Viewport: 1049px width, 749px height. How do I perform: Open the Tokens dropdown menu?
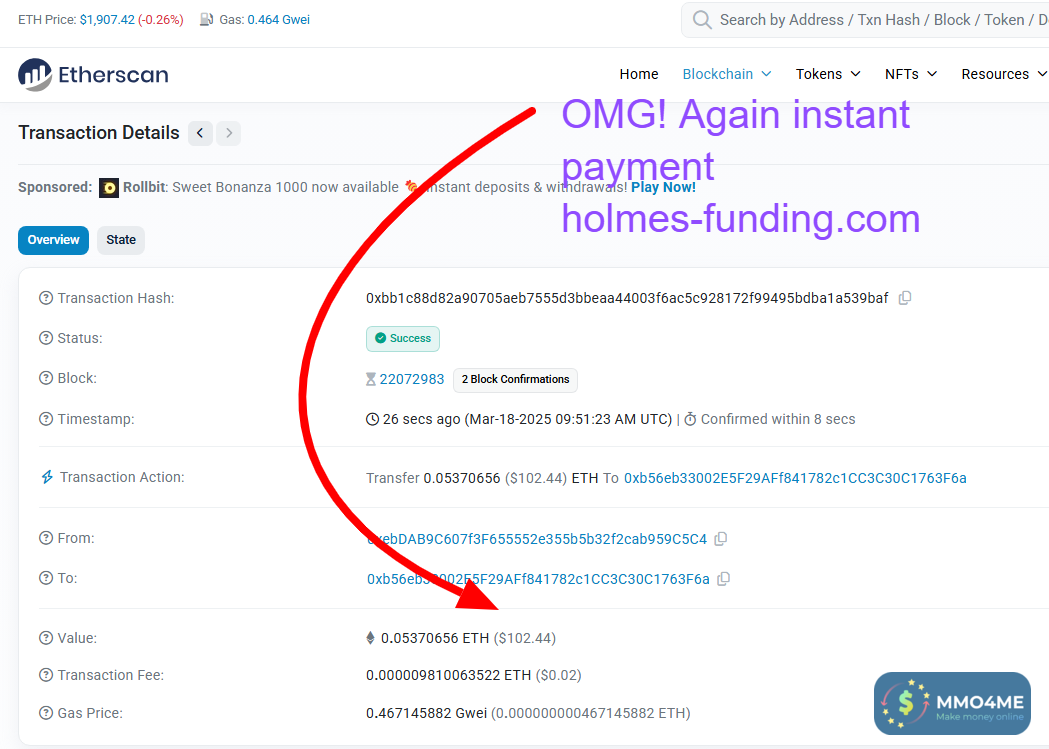coord(828,74)
